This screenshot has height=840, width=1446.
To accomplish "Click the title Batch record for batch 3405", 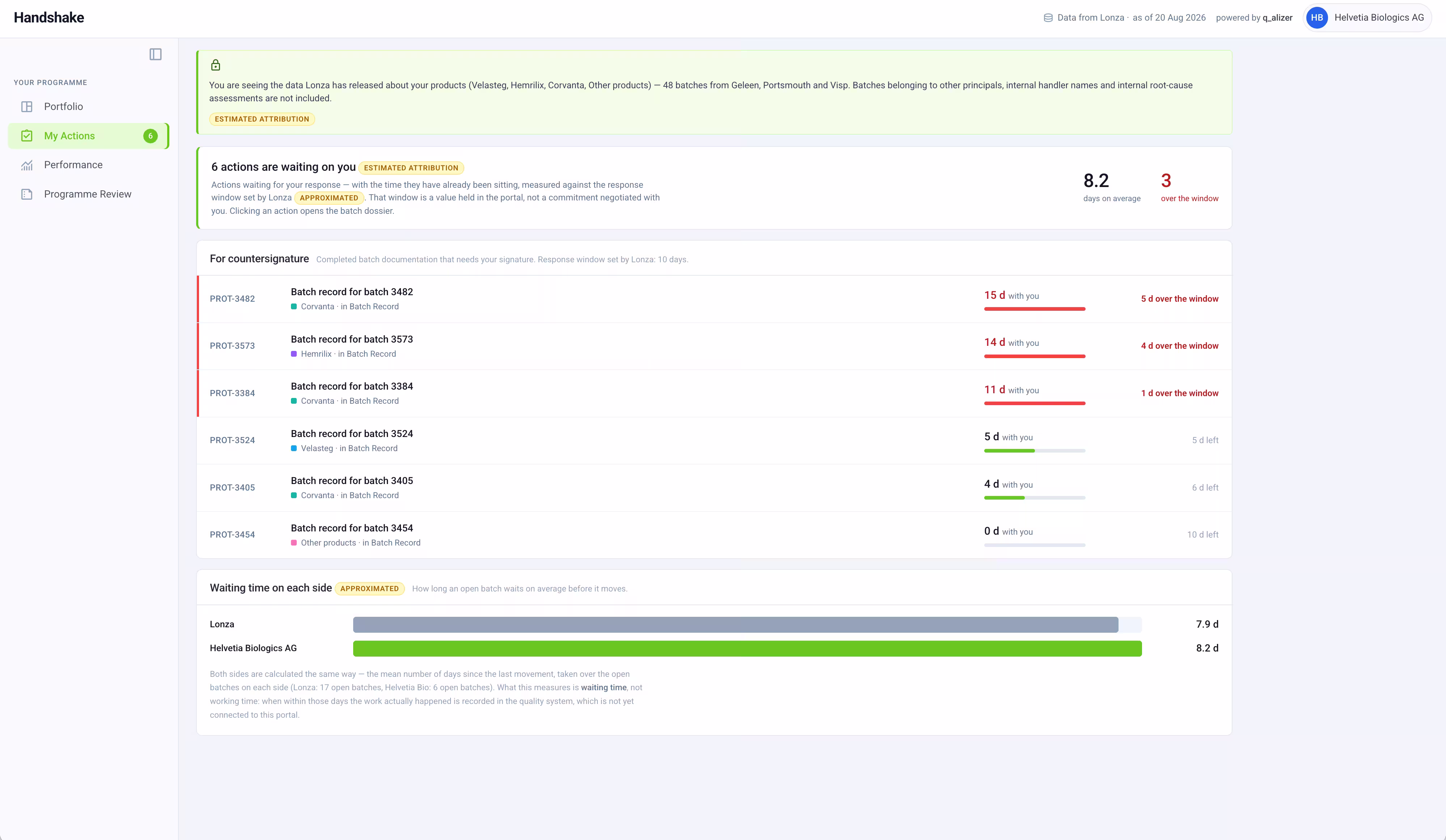I will (352, 481).
